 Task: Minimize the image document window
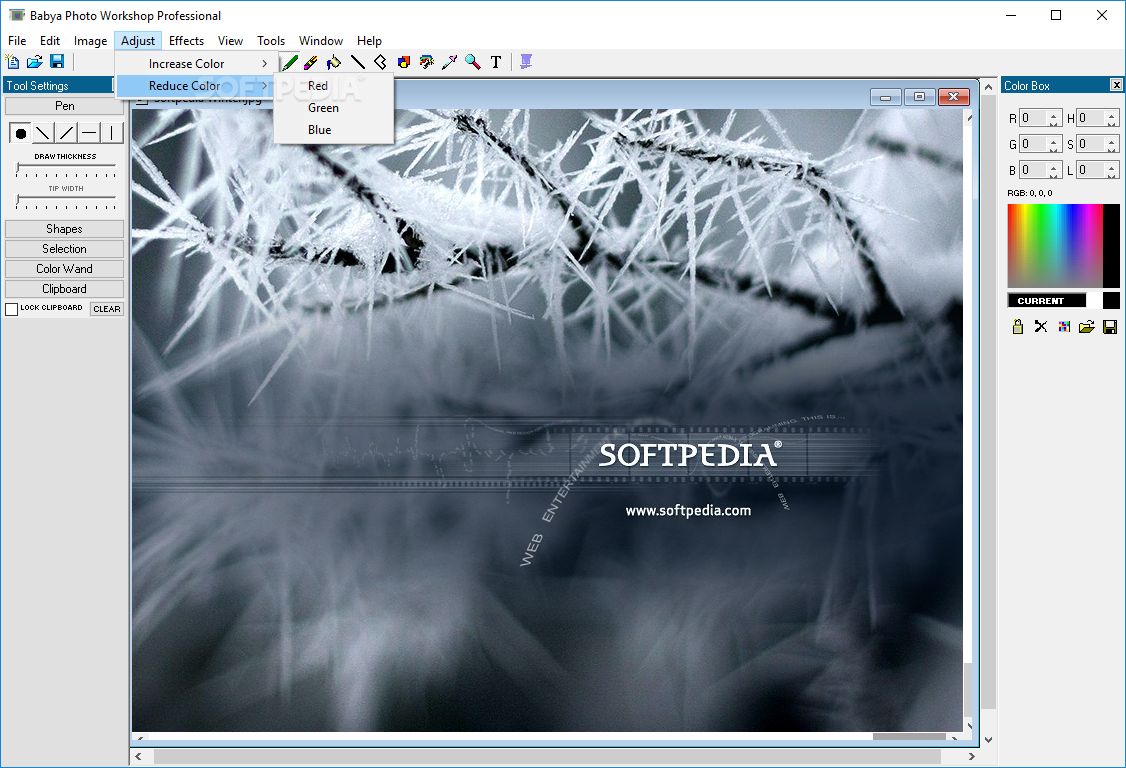885,97
